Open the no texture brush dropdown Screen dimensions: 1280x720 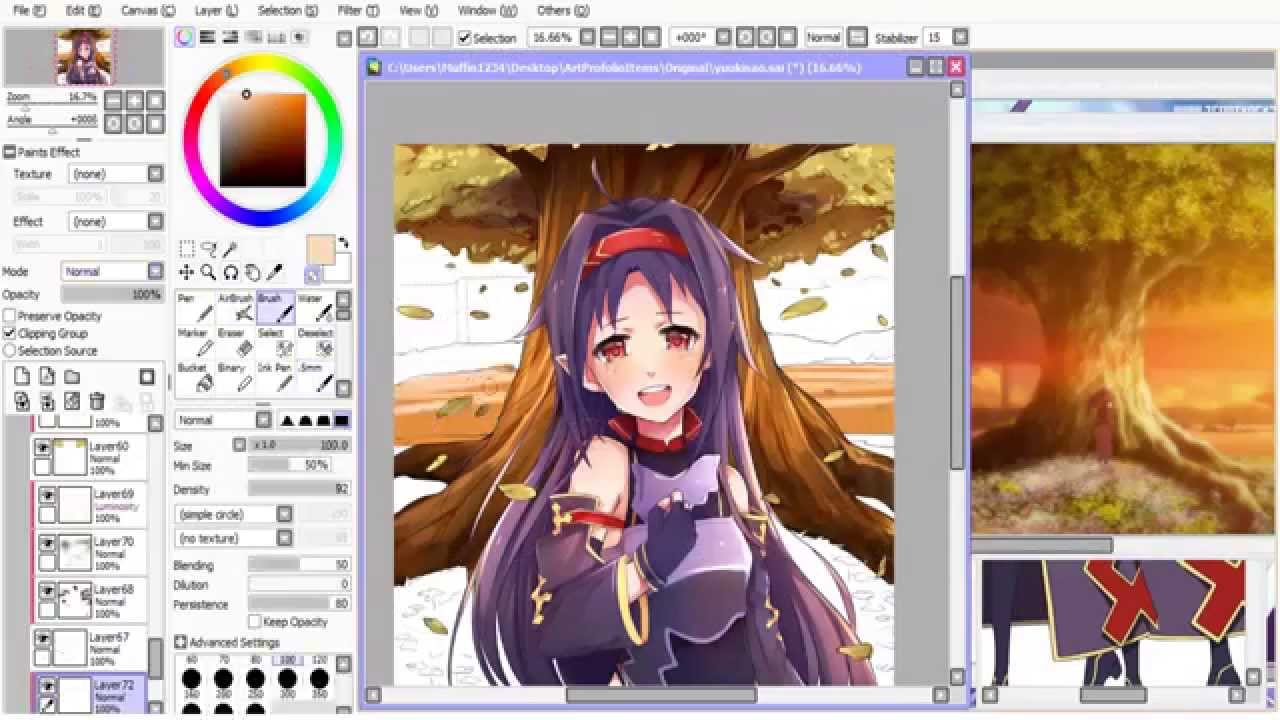tap(233, 538)
